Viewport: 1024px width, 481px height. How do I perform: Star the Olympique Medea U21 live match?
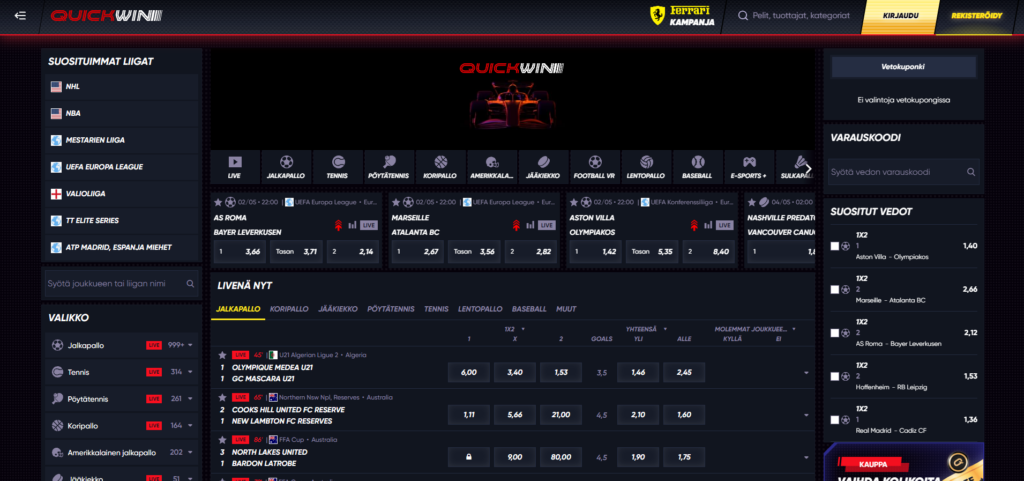(x=222, y=355)
